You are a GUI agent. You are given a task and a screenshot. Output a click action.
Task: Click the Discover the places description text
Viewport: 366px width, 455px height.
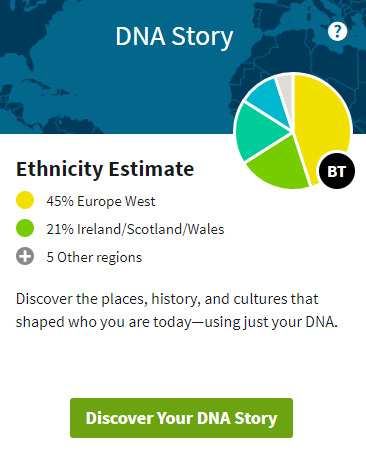point(177,310)
